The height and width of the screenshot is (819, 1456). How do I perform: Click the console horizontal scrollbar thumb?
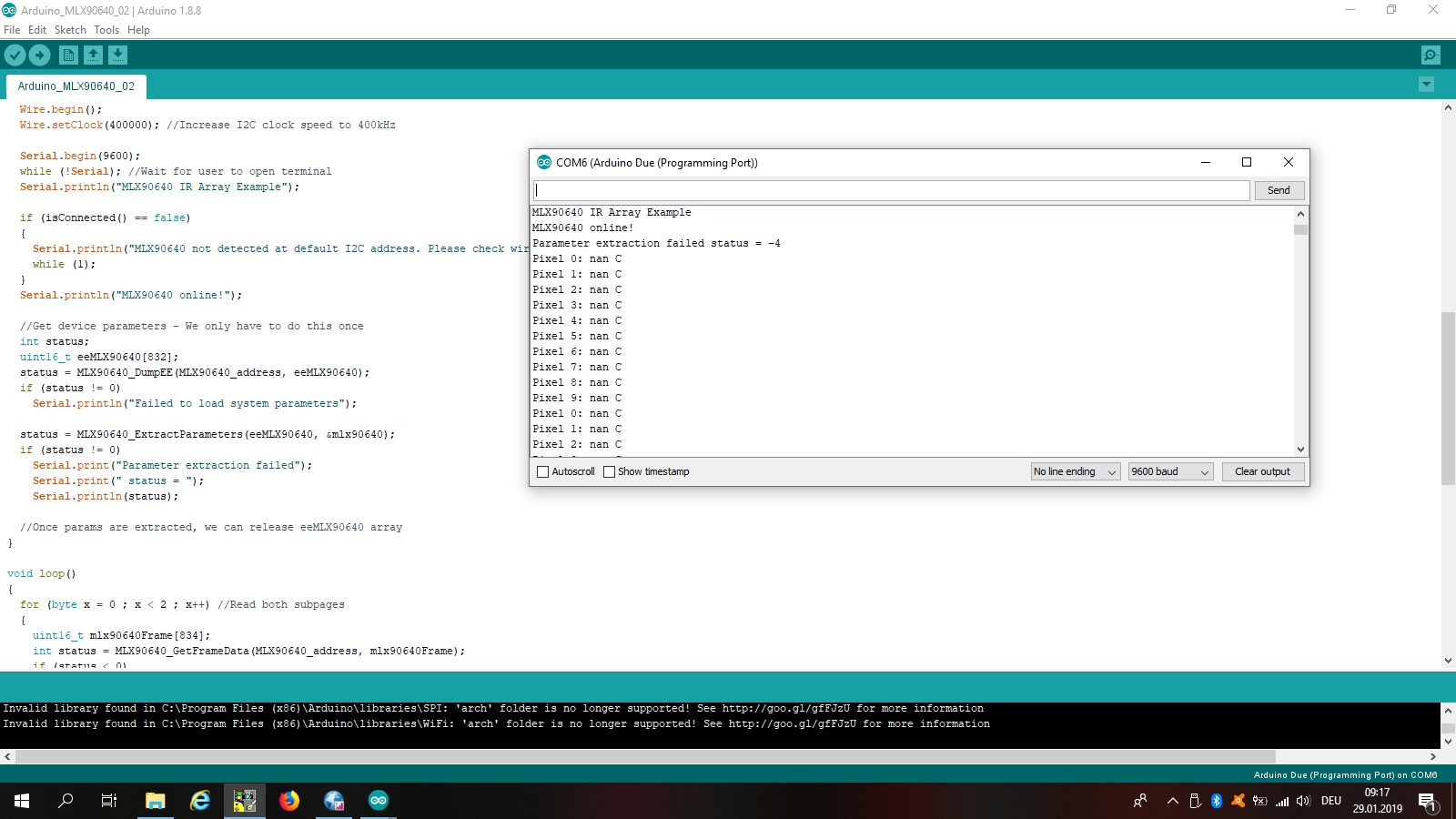[645, 756]
